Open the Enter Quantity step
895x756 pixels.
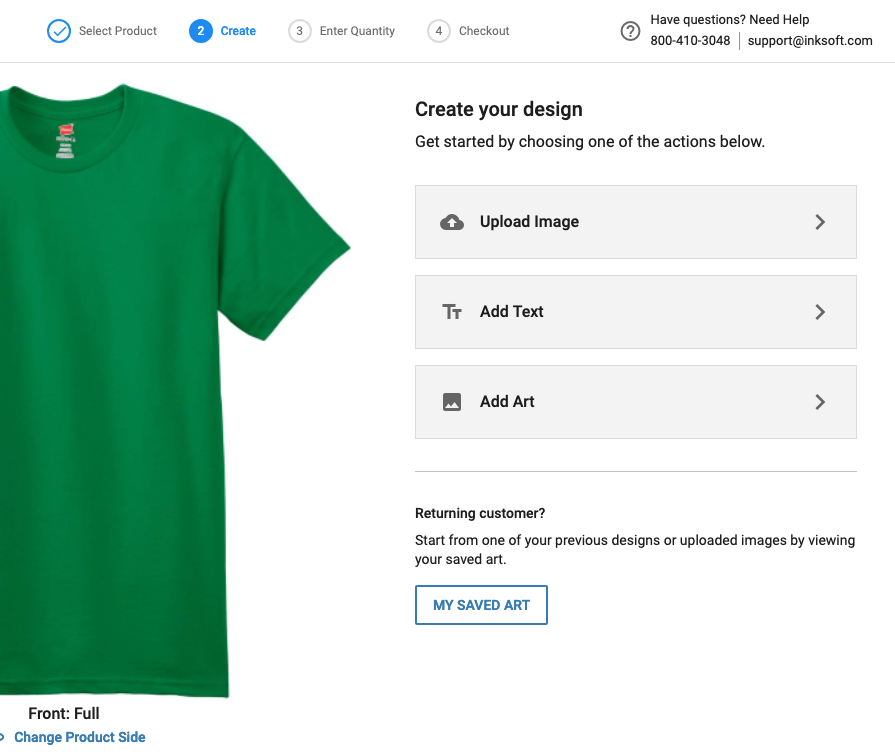pyautogui.click(x=357, y=31)
